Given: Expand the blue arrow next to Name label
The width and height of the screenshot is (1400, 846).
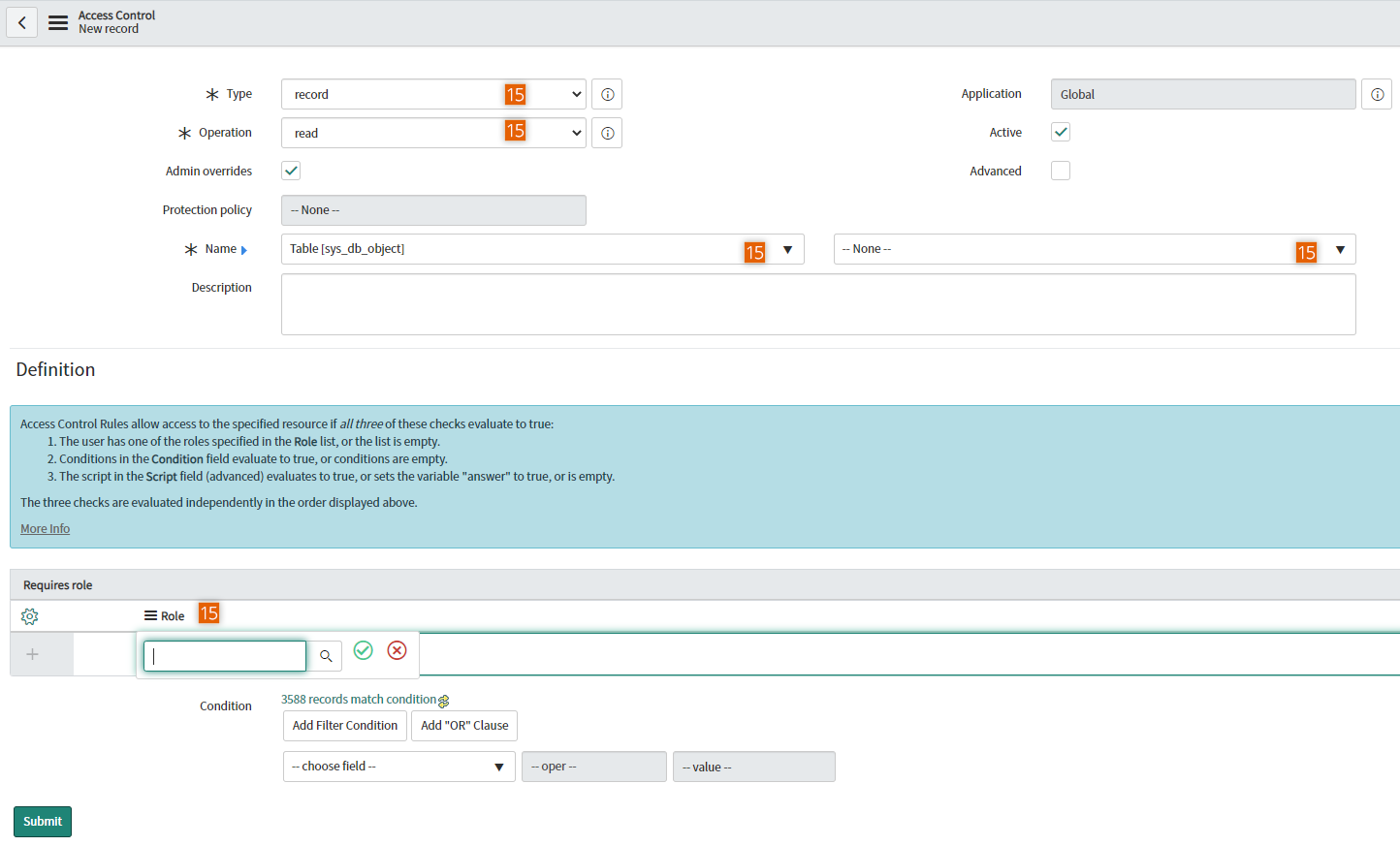Looking at the screenshot, I should pos(244,250).
